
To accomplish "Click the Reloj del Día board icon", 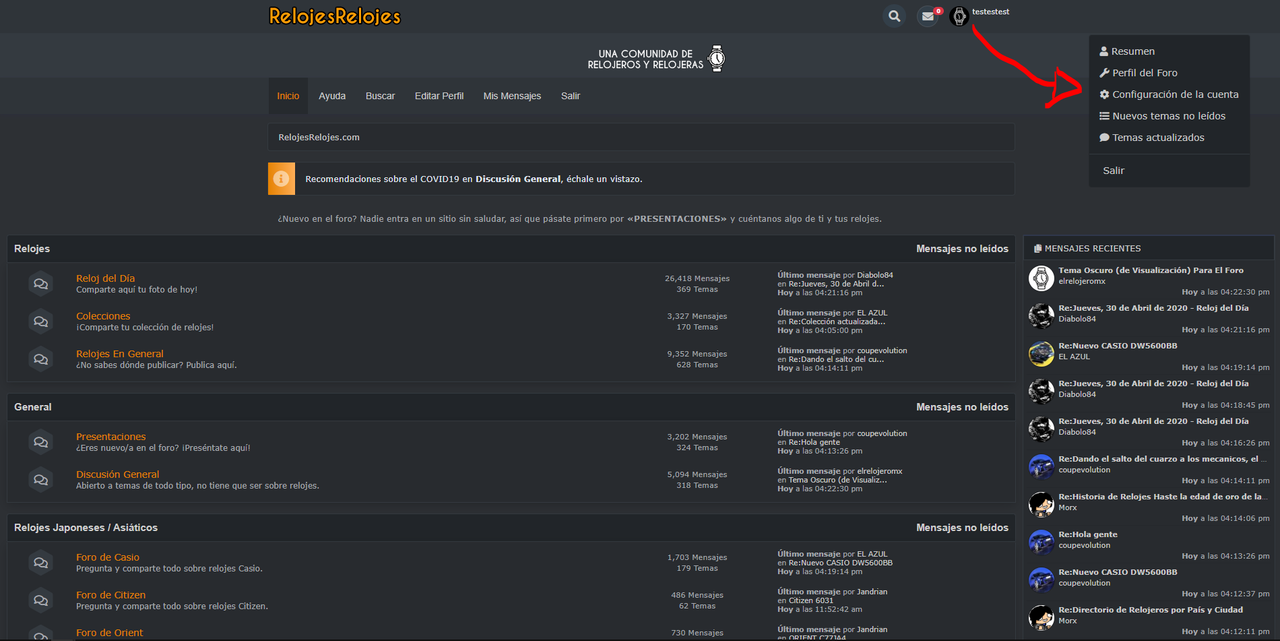I will point(40,284).
